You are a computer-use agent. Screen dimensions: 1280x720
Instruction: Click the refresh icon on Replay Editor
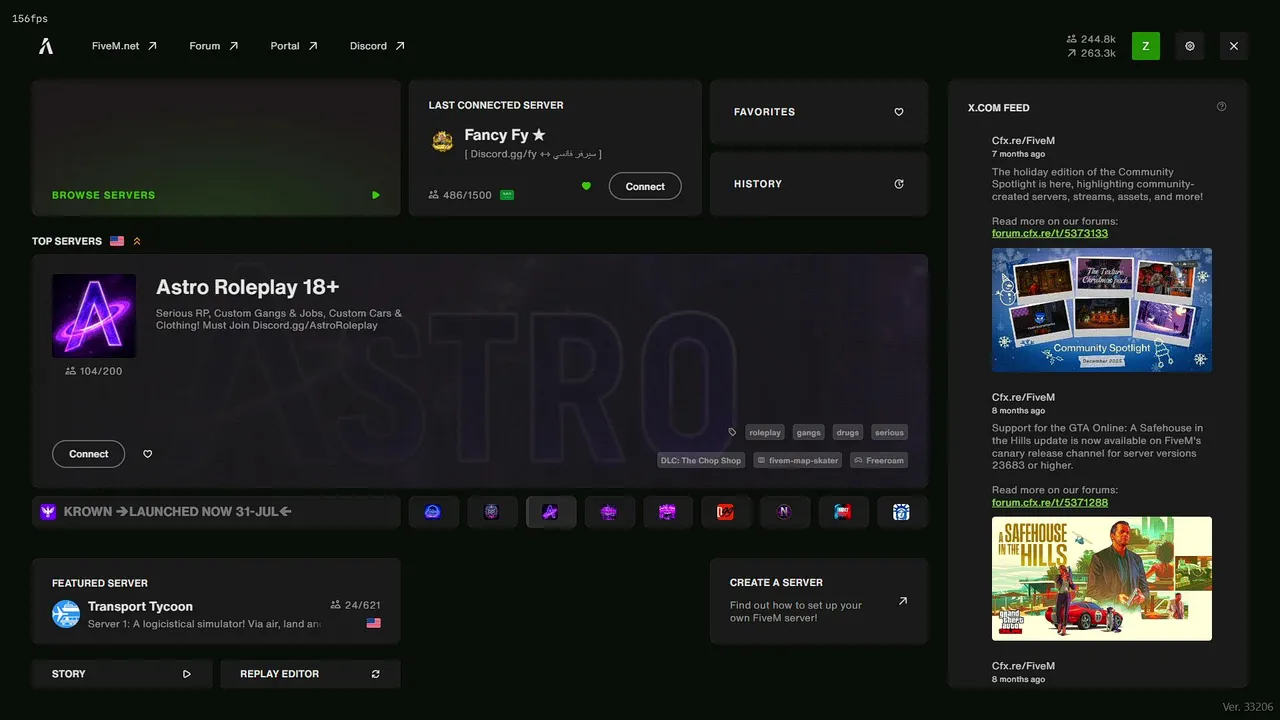(376, 674)
